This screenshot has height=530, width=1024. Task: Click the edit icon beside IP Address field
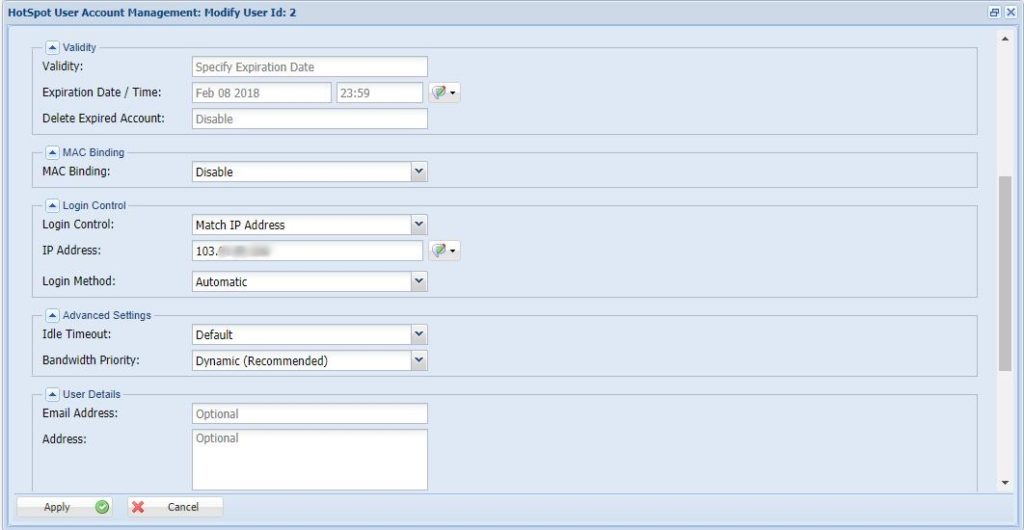click(443, 251)
